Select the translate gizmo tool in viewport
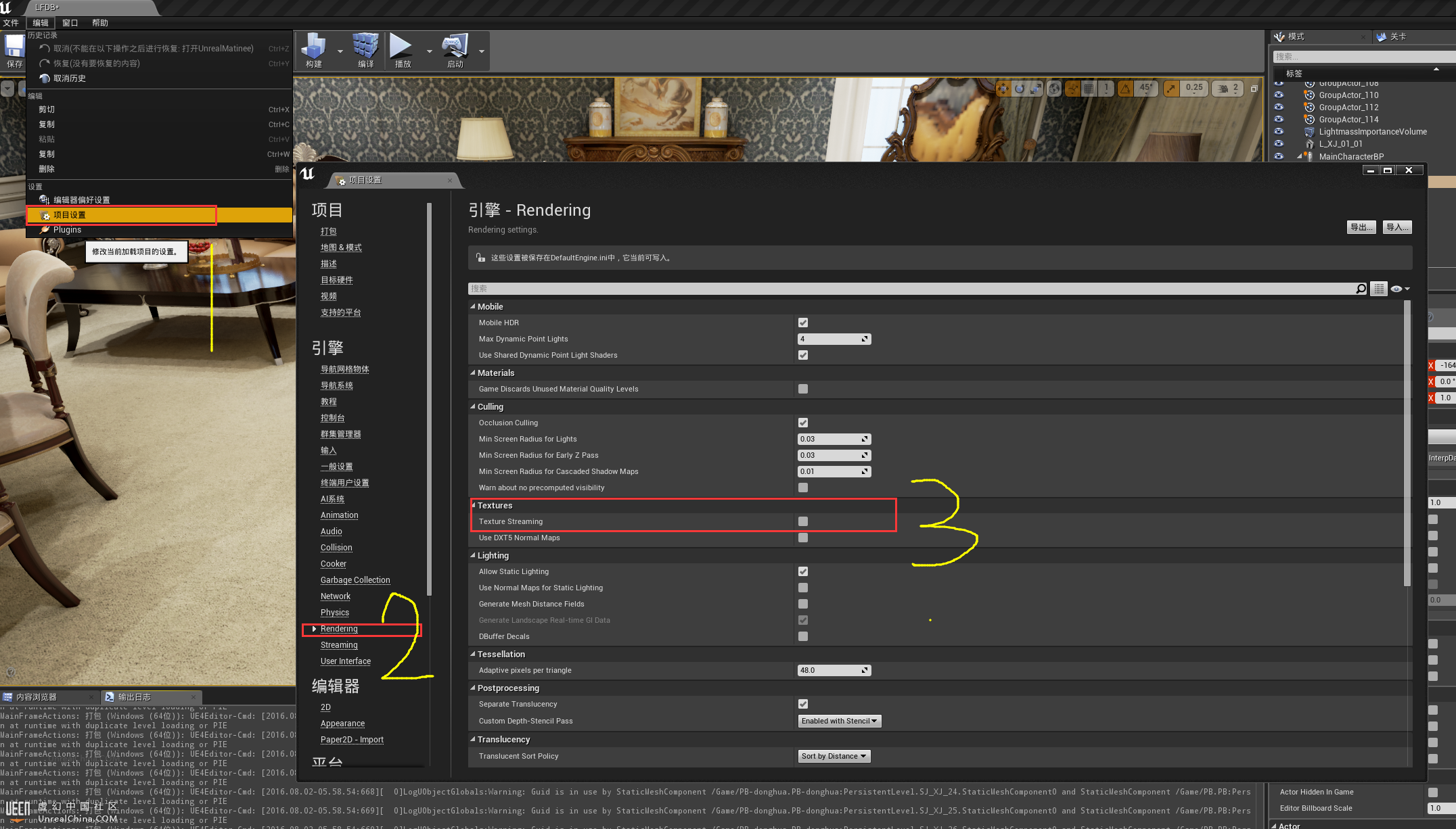This screenshot has width=1456, height=829. pyautogui.click(x=1003, y=89)
